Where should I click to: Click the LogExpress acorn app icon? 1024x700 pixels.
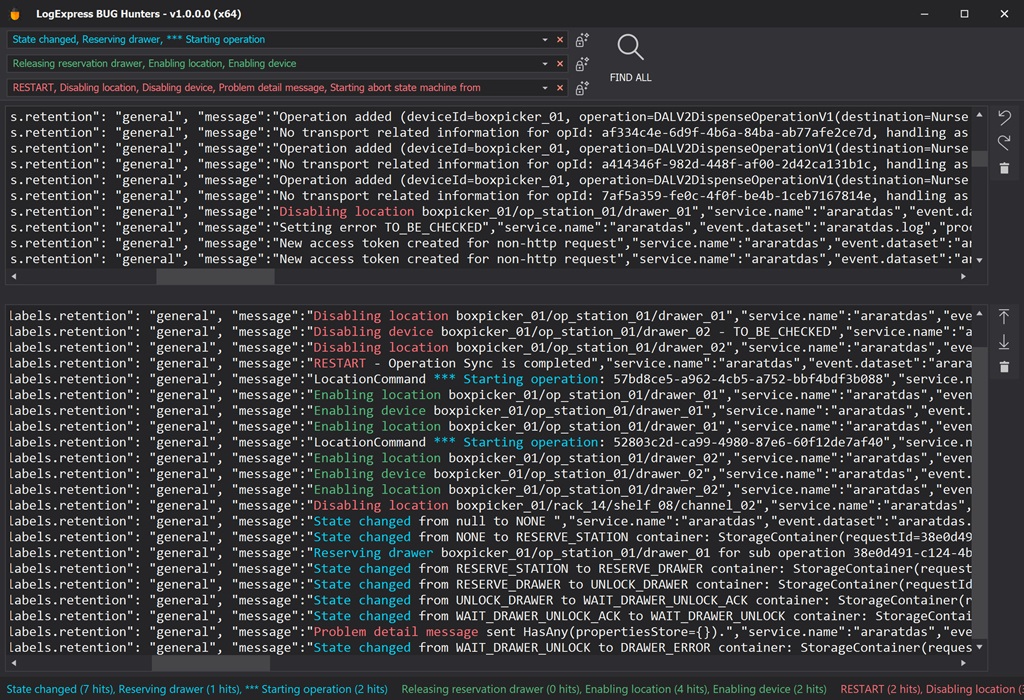tap(14, 14)
